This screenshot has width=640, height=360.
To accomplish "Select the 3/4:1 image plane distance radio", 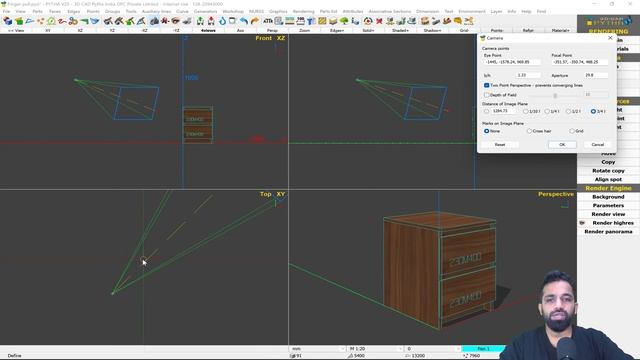I will tap(593, 111).
